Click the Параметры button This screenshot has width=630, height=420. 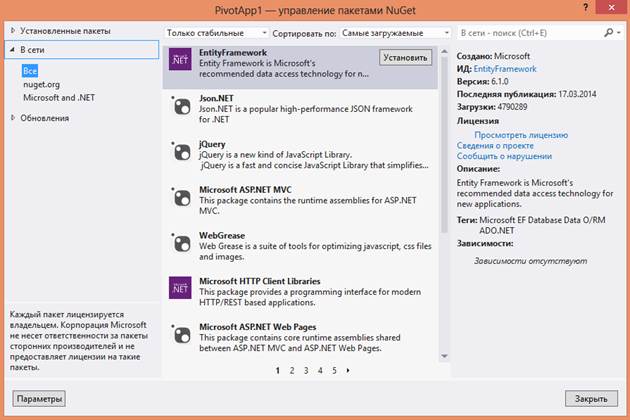pyautogui.click(x=39, y=399)
